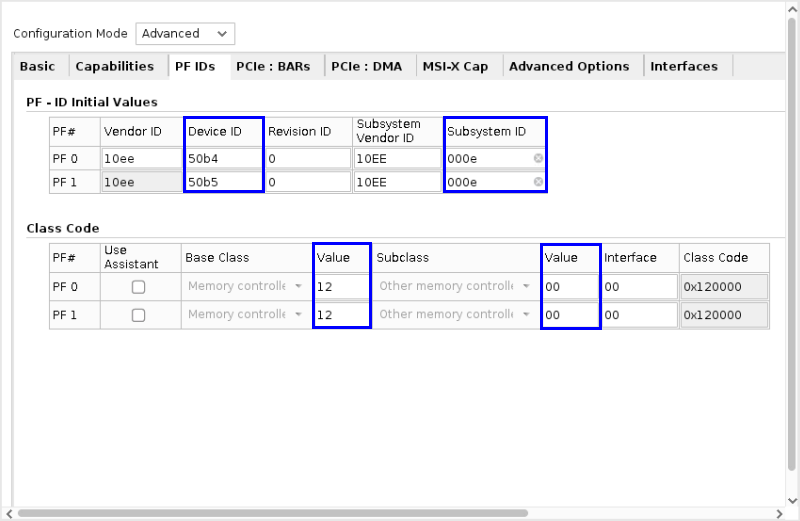Click PF 0 Base Class Value field
Image resolution: width=800 pixels, height=521 pixels.
coord(341,286)
